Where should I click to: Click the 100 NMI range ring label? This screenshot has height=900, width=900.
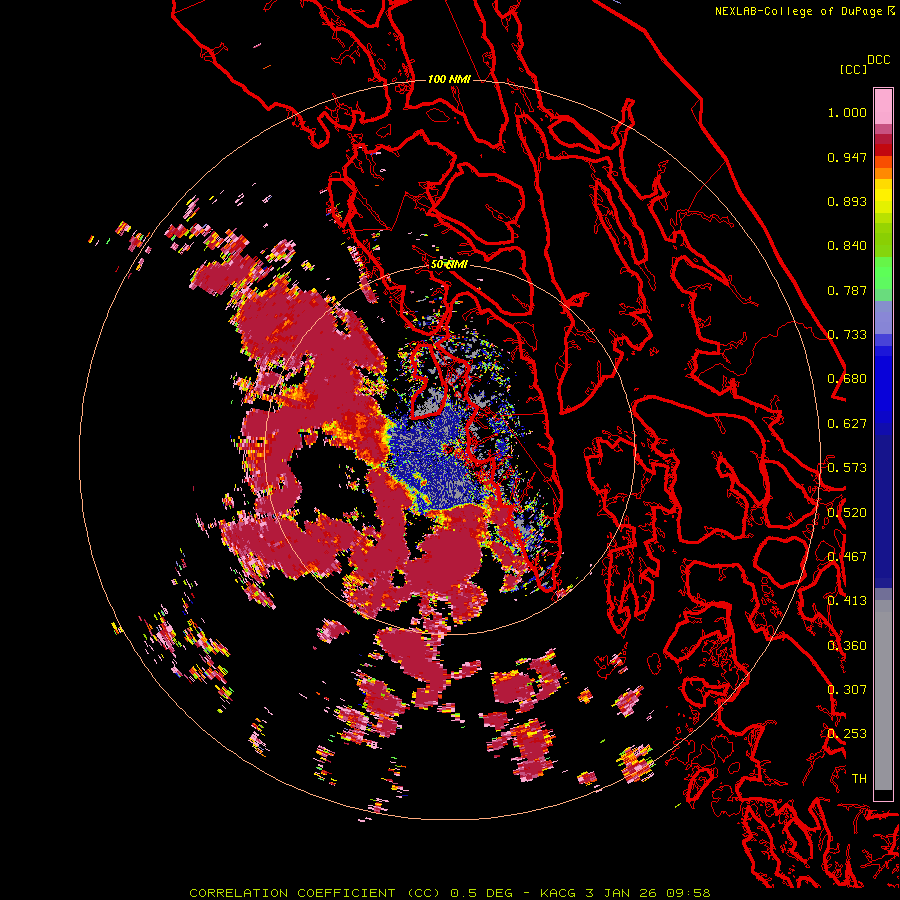(x=449, y=79)
